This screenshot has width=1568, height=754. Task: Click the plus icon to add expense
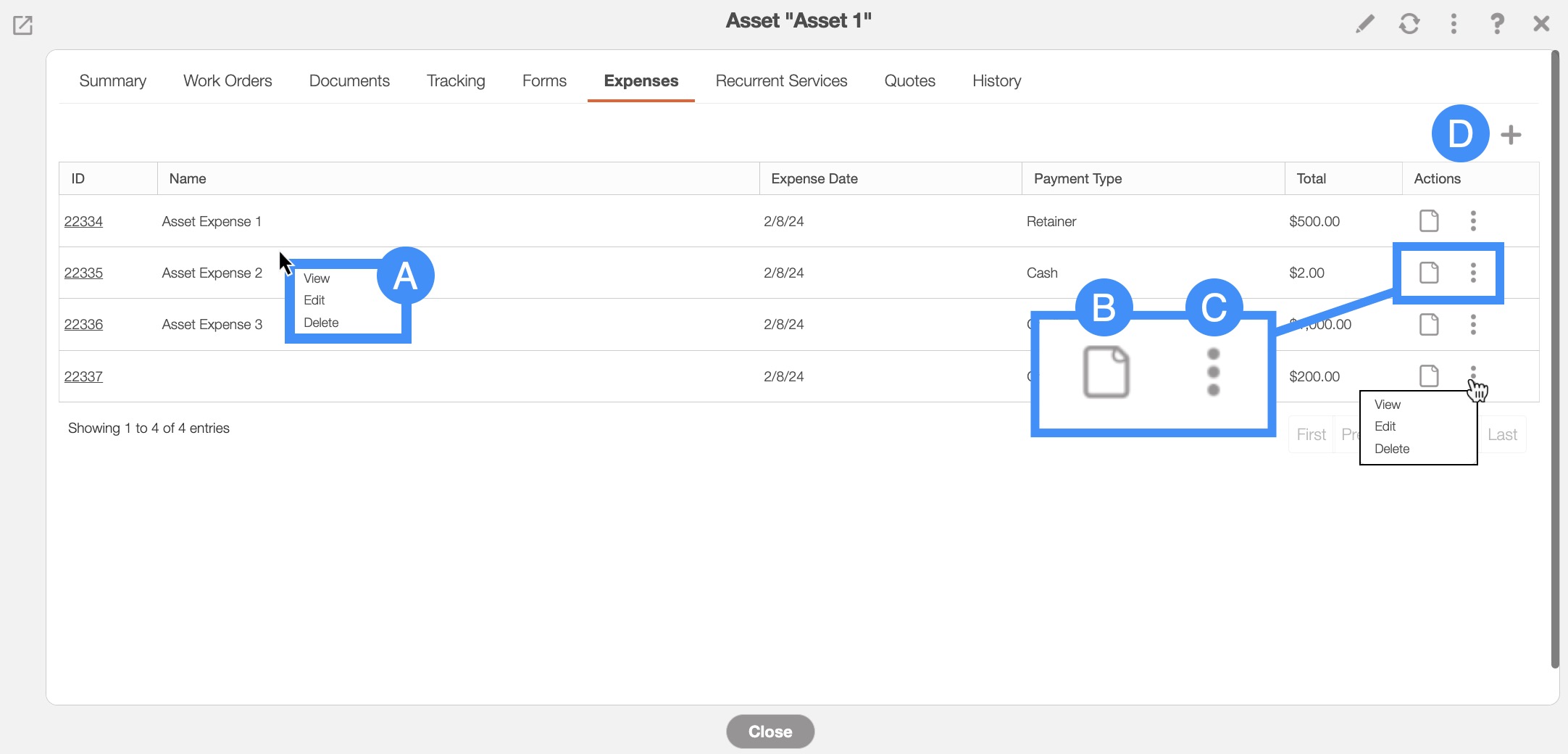pos(1511,135)
